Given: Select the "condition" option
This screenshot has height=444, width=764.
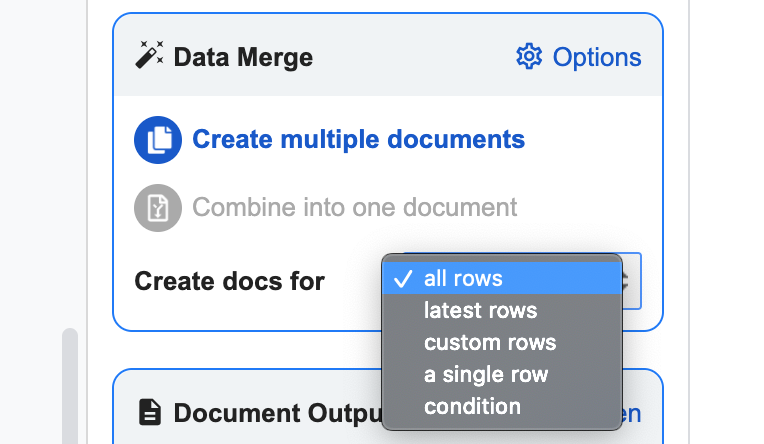Looking at the screenshot, I should (472, 407).
